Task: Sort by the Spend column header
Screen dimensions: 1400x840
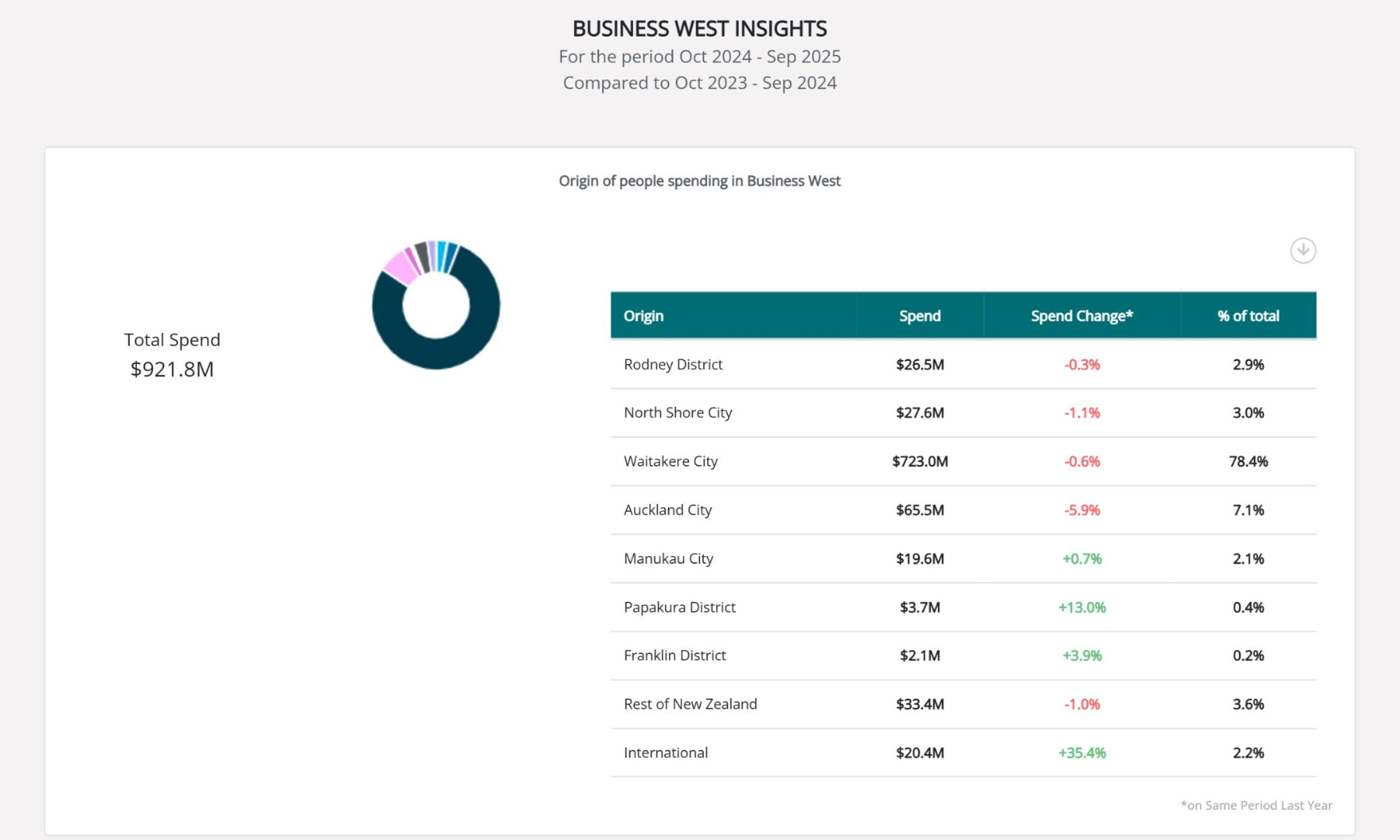Action: coord(919,316)
